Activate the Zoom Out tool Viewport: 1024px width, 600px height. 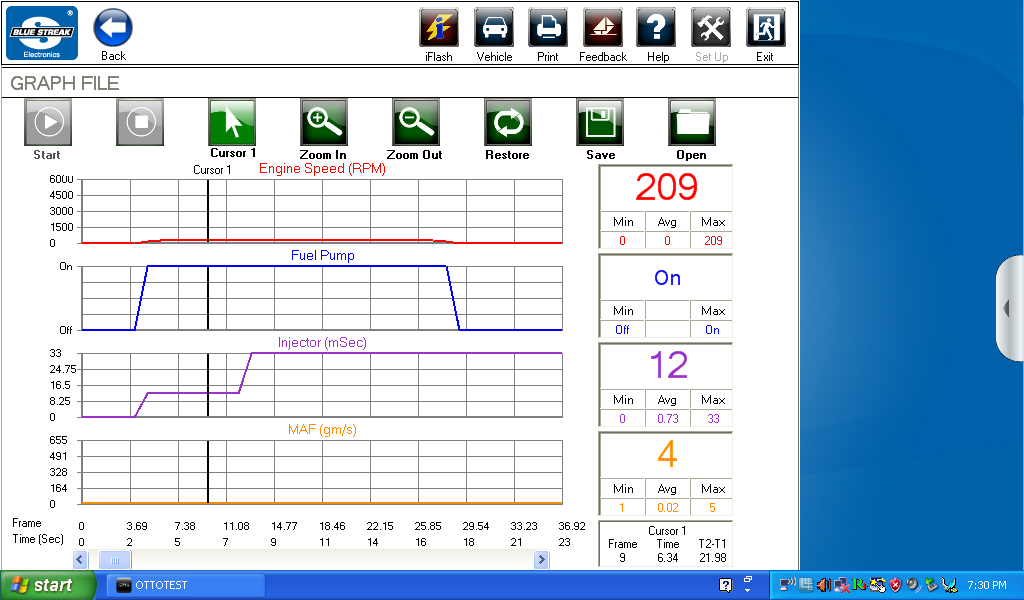(415, 122)
